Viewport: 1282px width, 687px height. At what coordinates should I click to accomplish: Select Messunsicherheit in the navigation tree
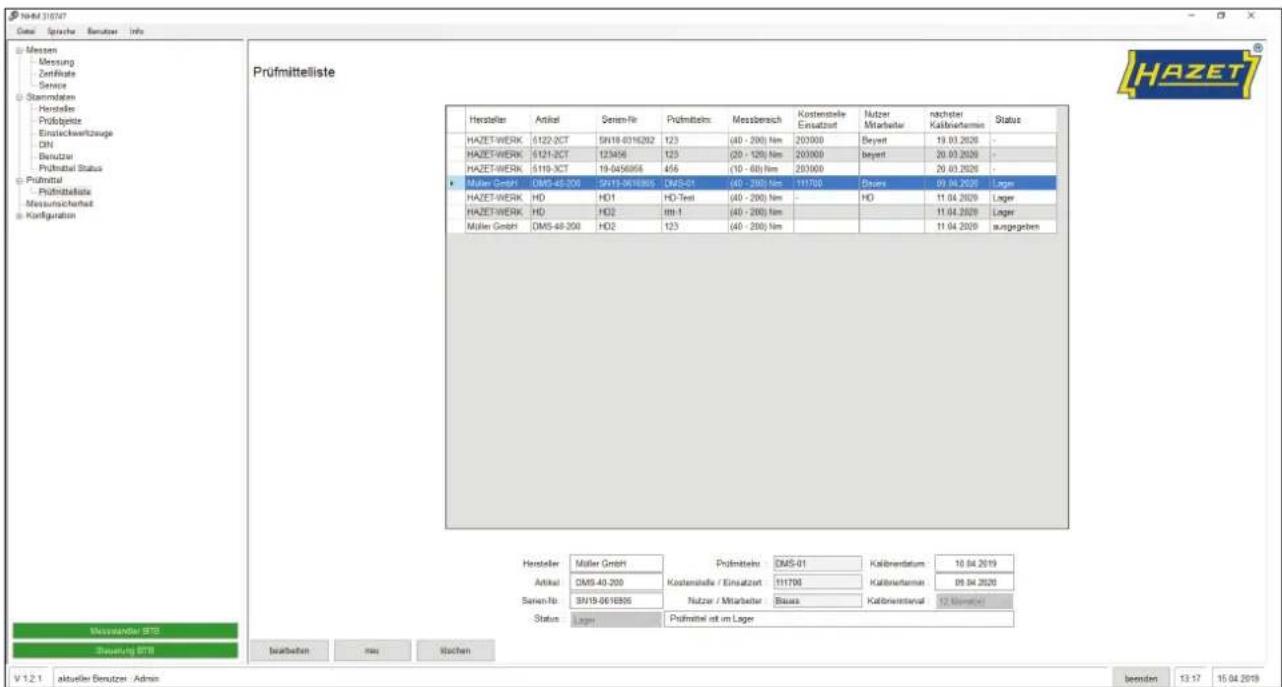coord(60,204)
